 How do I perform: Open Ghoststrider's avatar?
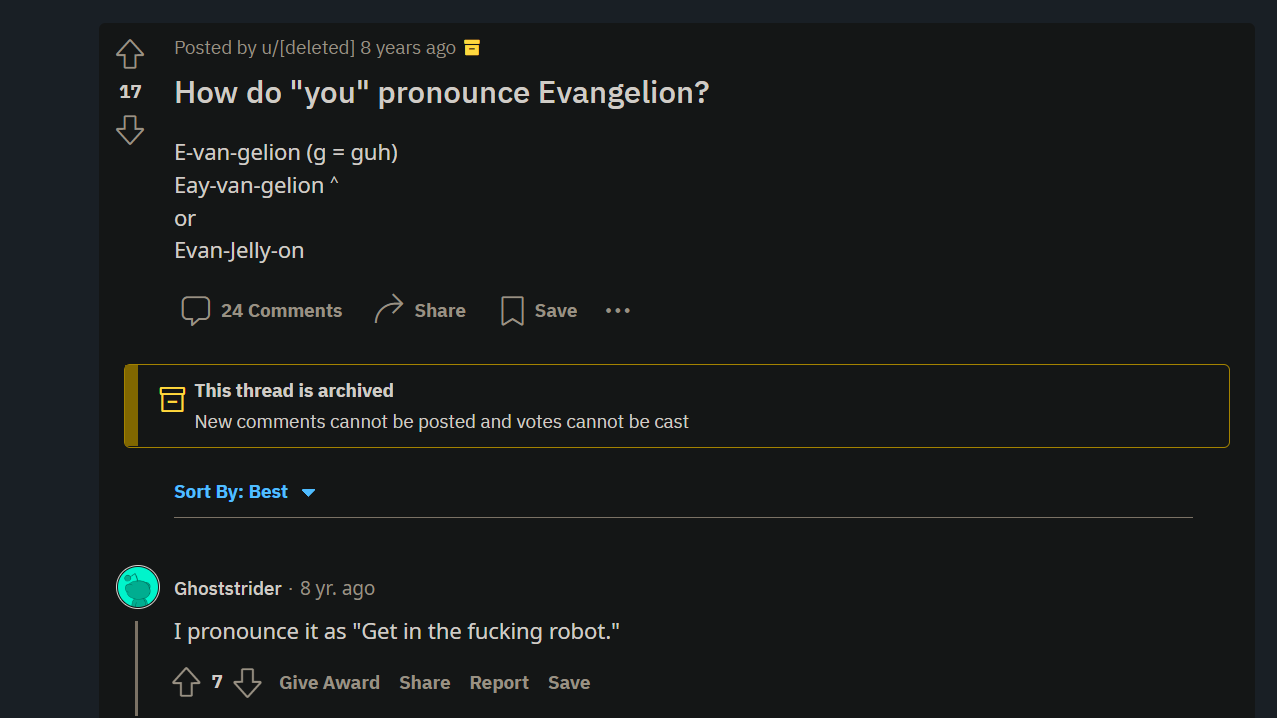138,587
